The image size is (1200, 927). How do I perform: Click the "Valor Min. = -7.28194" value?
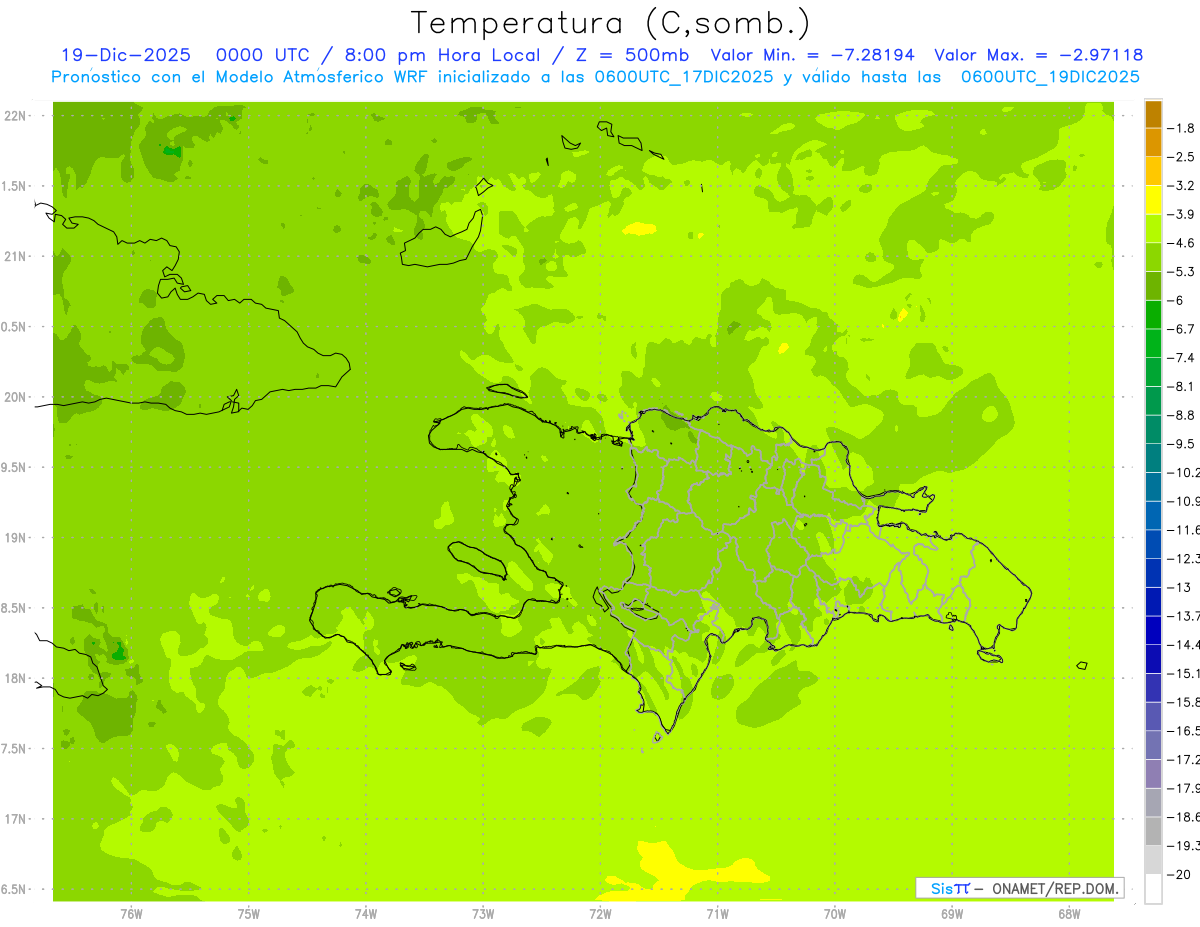[x=812, y=56]
